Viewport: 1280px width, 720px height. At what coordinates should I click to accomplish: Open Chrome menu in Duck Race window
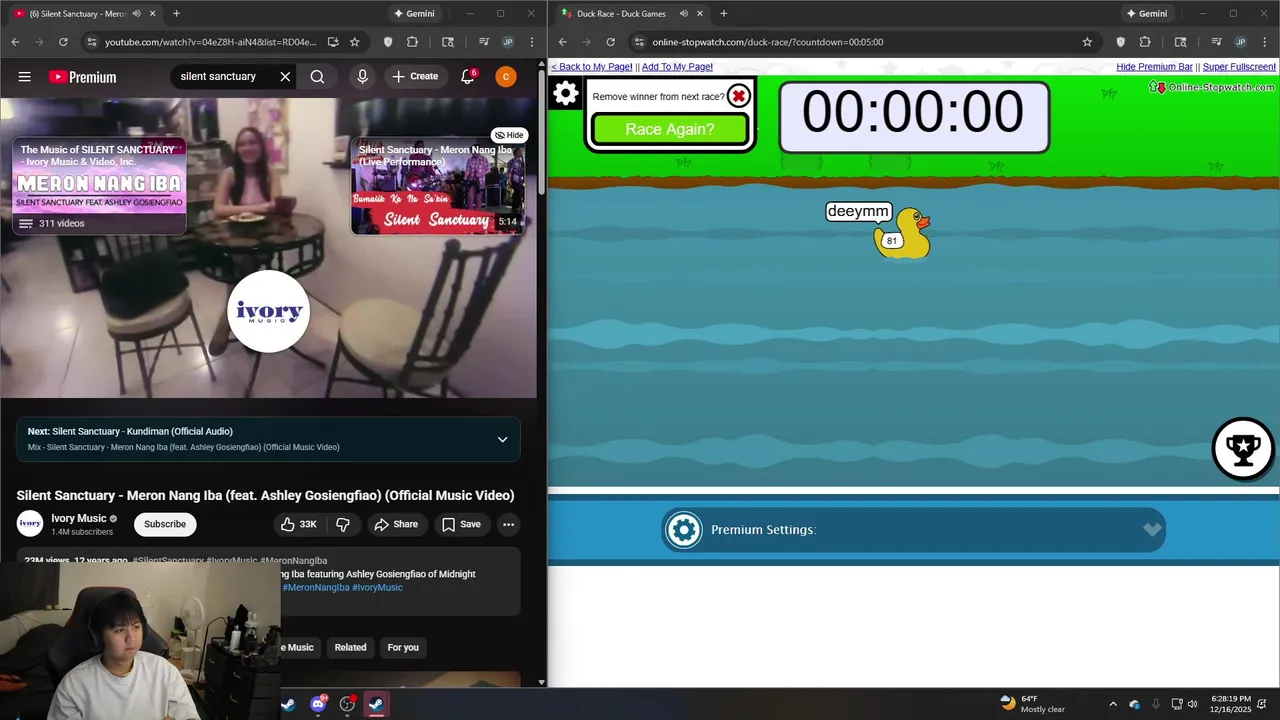click(1266, 42)
